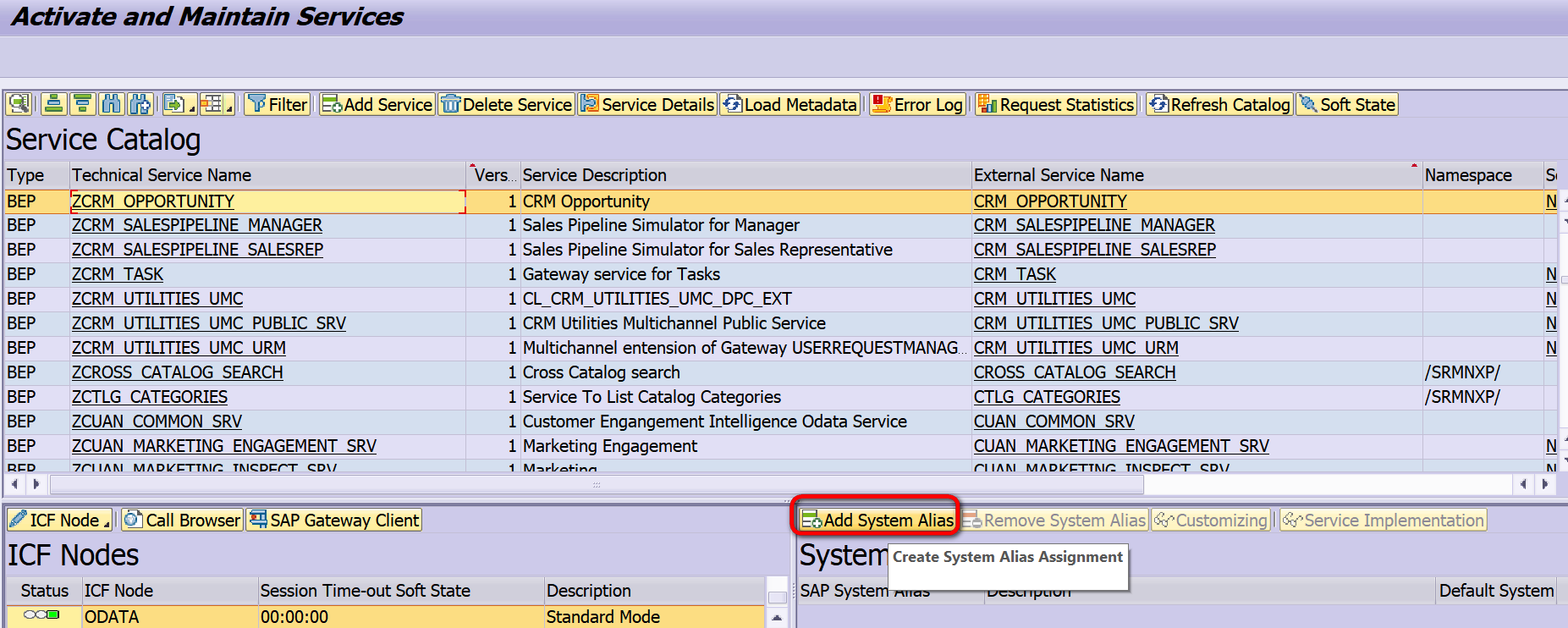The image size is (1568, 628).
Task: Click Refresh Catalog
Action: point(1219,104)
